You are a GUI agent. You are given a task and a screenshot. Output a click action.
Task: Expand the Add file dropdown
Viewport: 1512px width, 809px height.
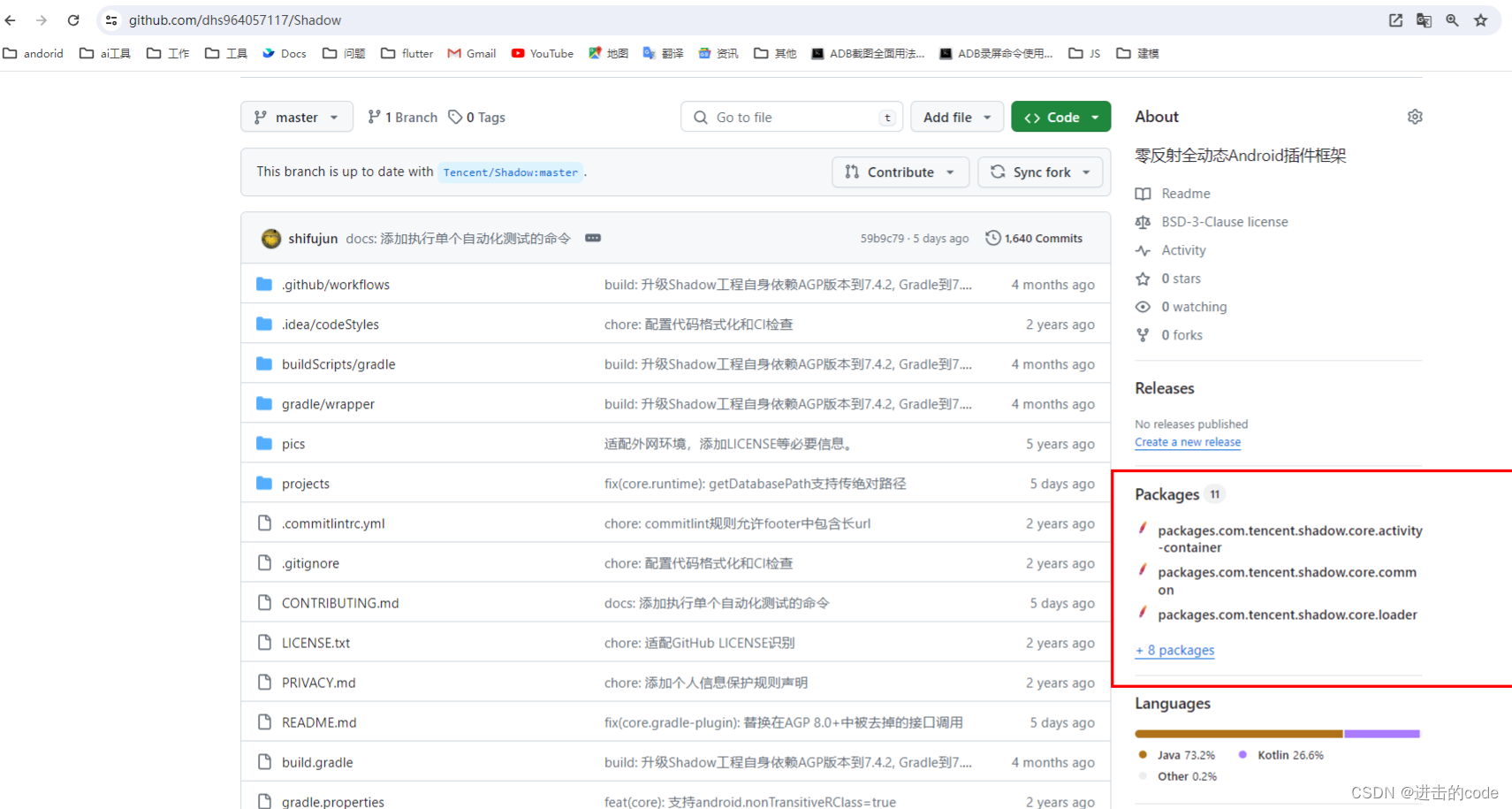957,117
